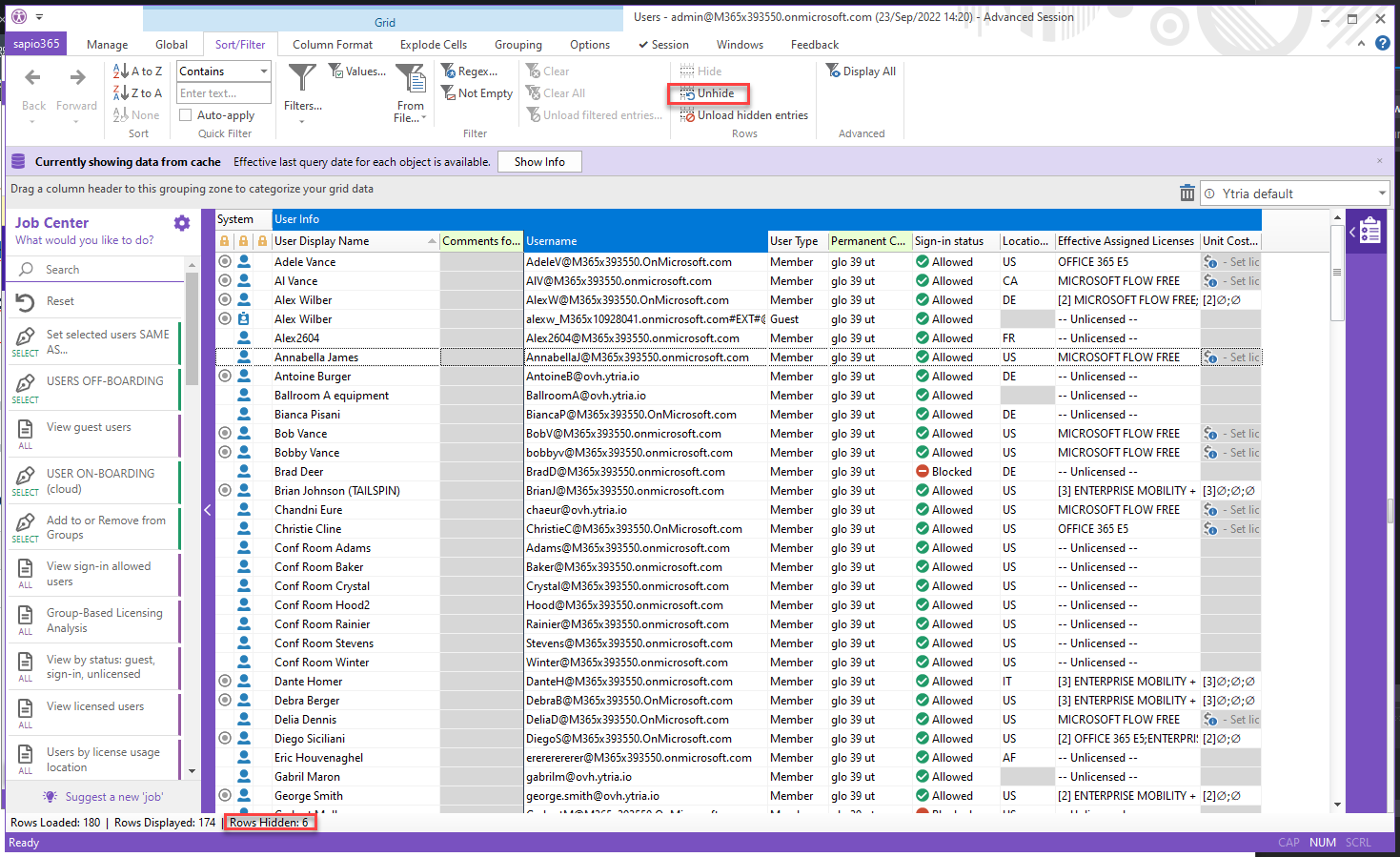1400x857 pixels.
Task: Enable the Auto-apply checkbox
Action: coord(186,115)
